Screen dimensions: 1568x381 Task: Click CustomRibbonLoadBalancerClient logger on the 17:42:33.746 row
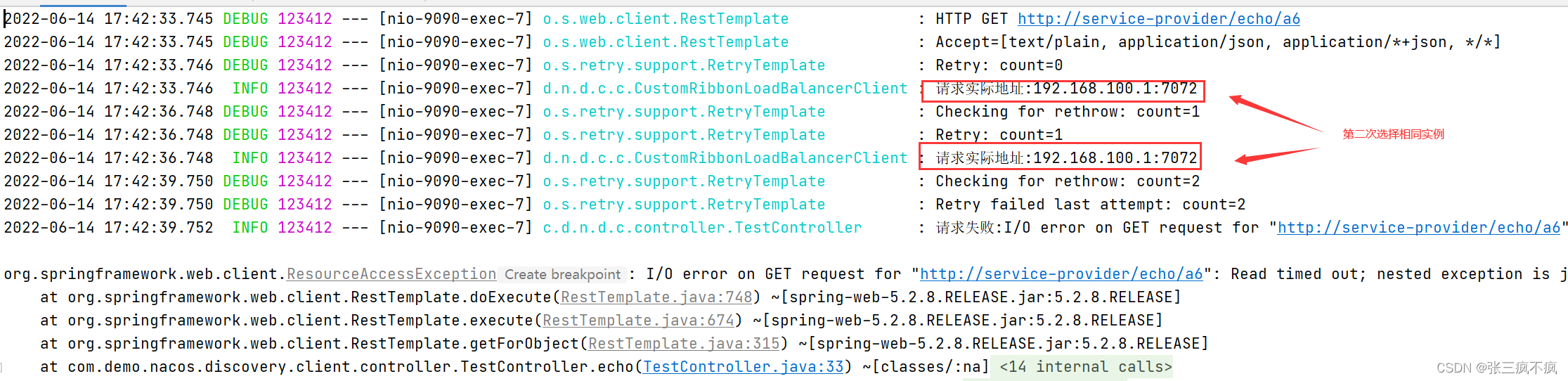coord(725,89)
